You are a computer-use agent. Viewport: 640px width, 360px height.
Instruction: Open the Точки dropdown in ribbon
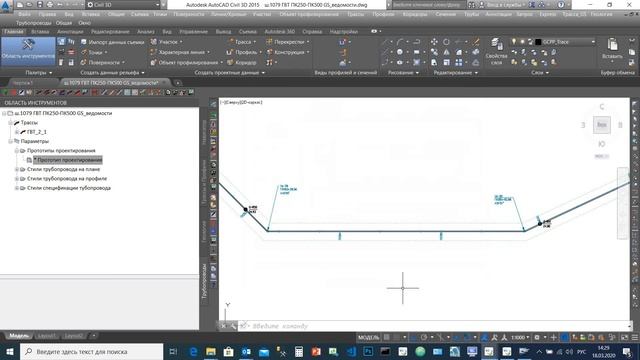[95, 52]
